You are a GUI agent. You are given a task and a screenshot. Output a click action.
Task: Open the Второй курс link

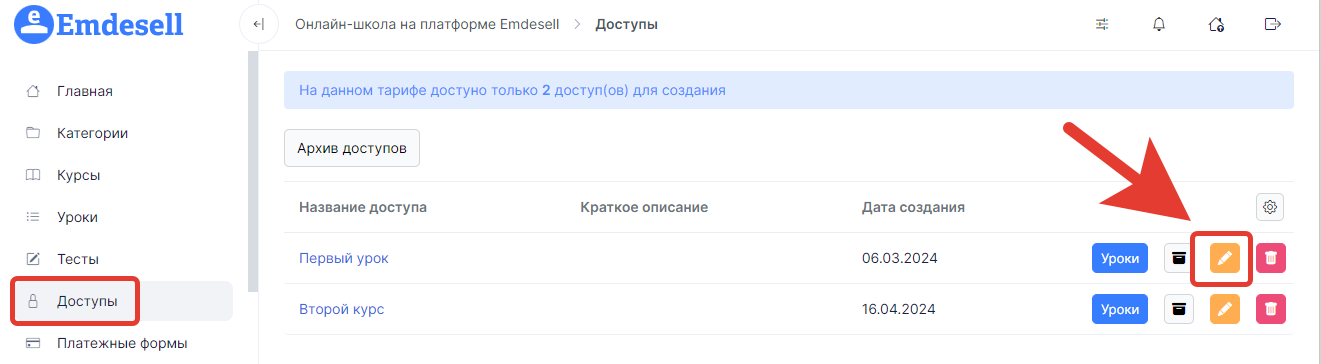coord(341,309)
